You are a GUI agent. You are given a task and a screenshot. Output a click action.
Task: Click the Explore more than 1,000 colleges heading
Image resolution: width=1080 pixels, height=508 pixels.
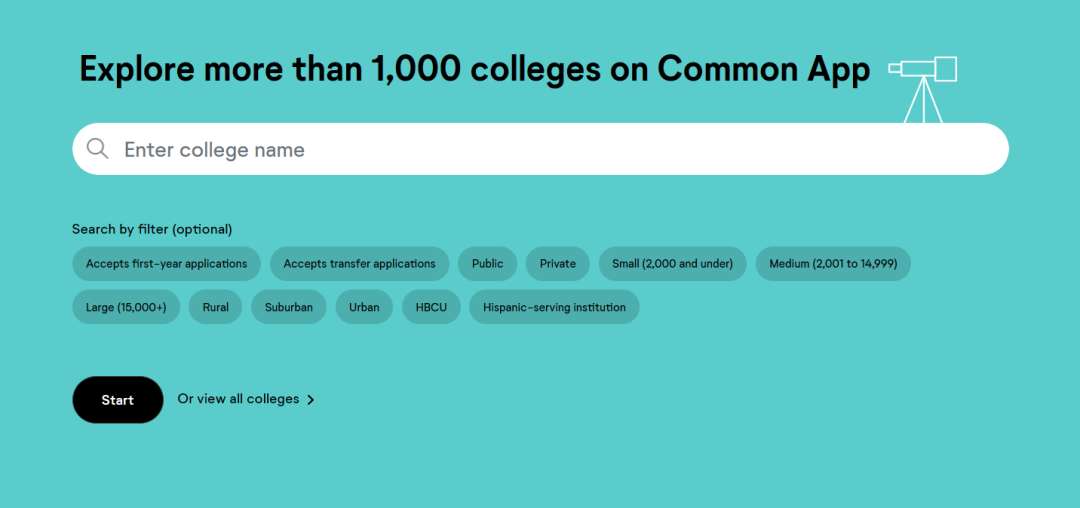474,69
